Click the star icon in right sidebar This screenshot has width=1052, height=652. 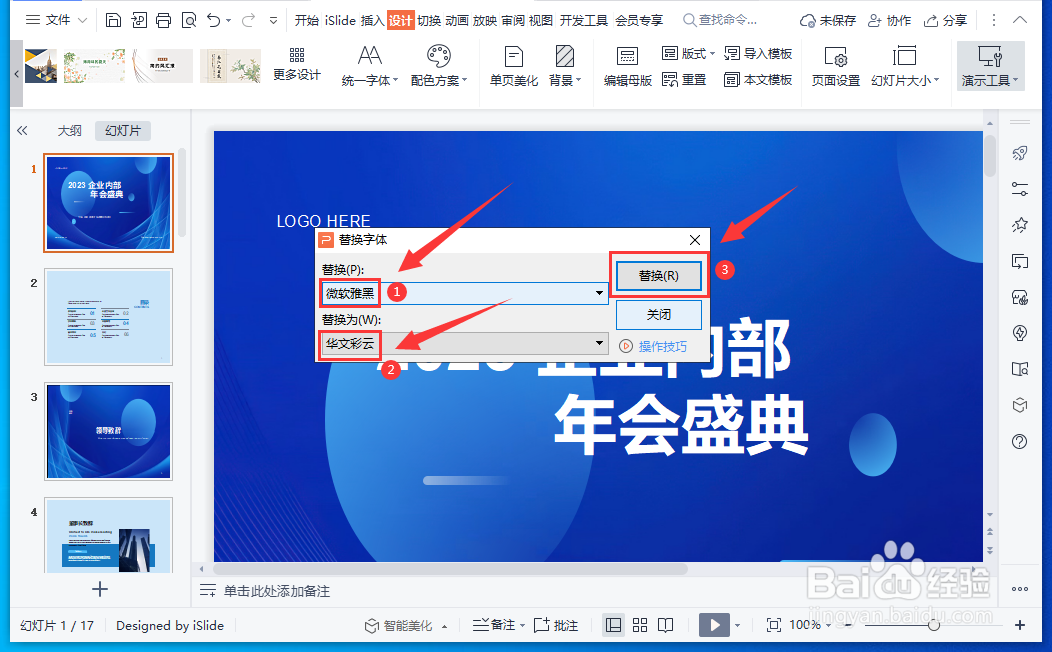point(1020,225)
